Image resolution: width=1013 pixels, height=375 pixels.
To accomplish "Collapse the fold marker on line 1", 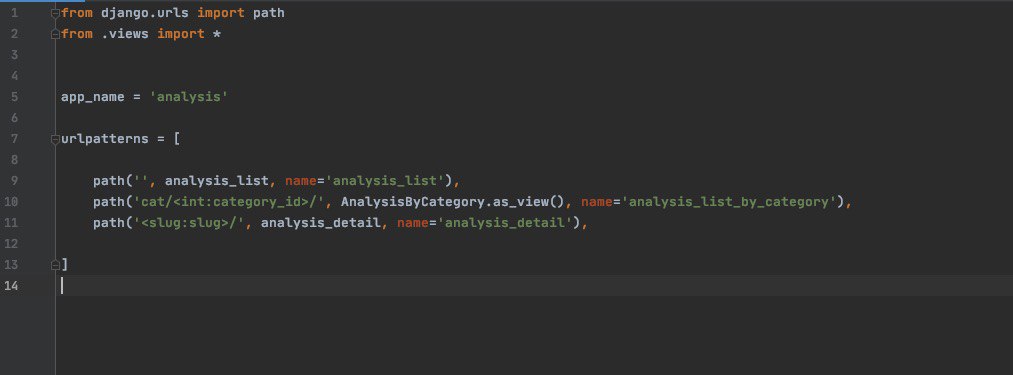I will pyautogui.click(x=56, y=13).
